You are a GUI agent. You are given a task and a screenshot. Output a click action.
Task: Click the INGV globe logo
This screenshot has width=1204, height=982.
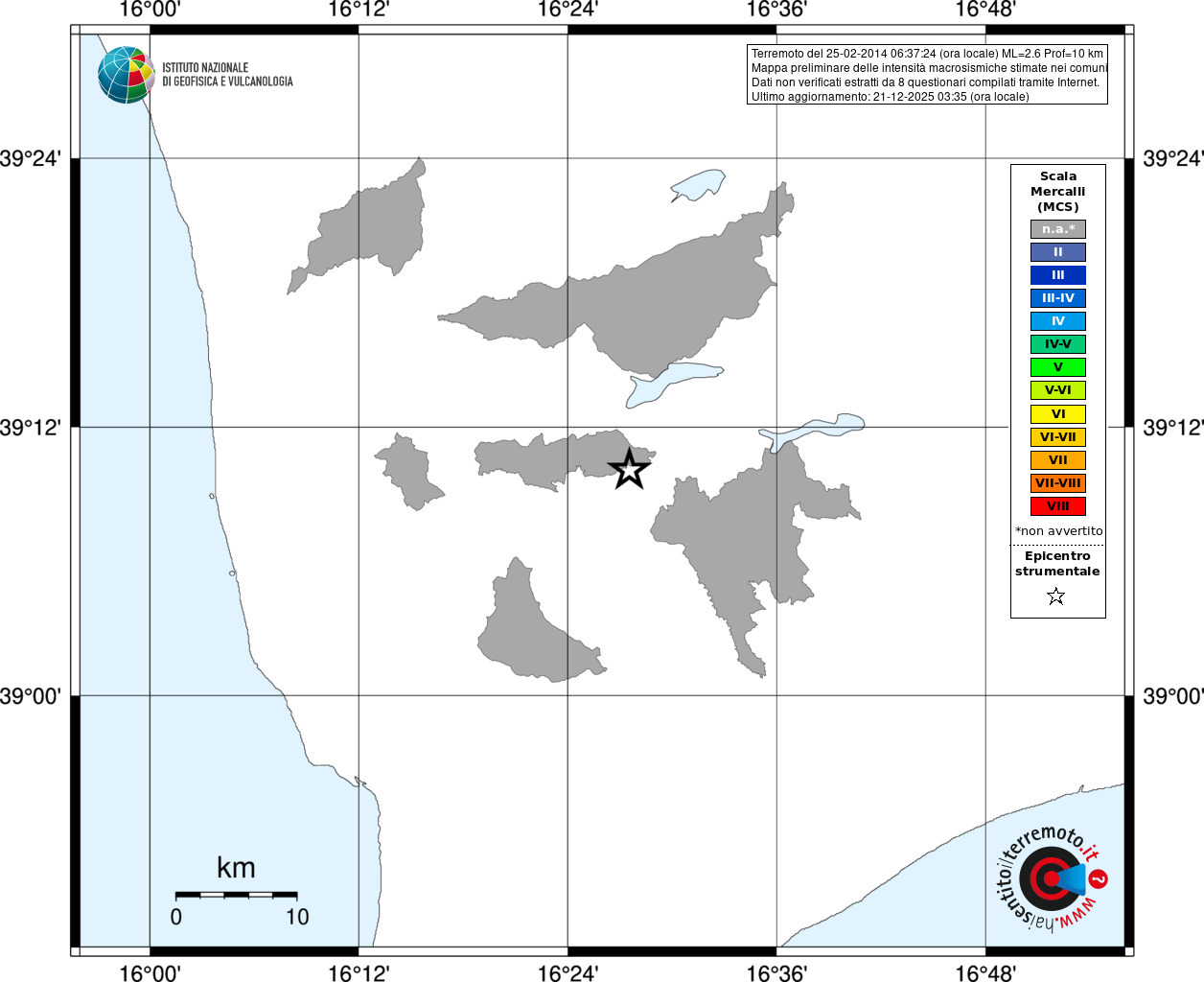tap(126, 75)
